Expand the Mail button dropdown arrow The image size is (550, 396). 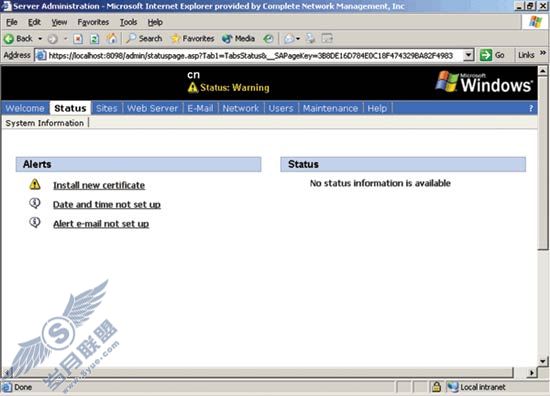tap(298, 39)
